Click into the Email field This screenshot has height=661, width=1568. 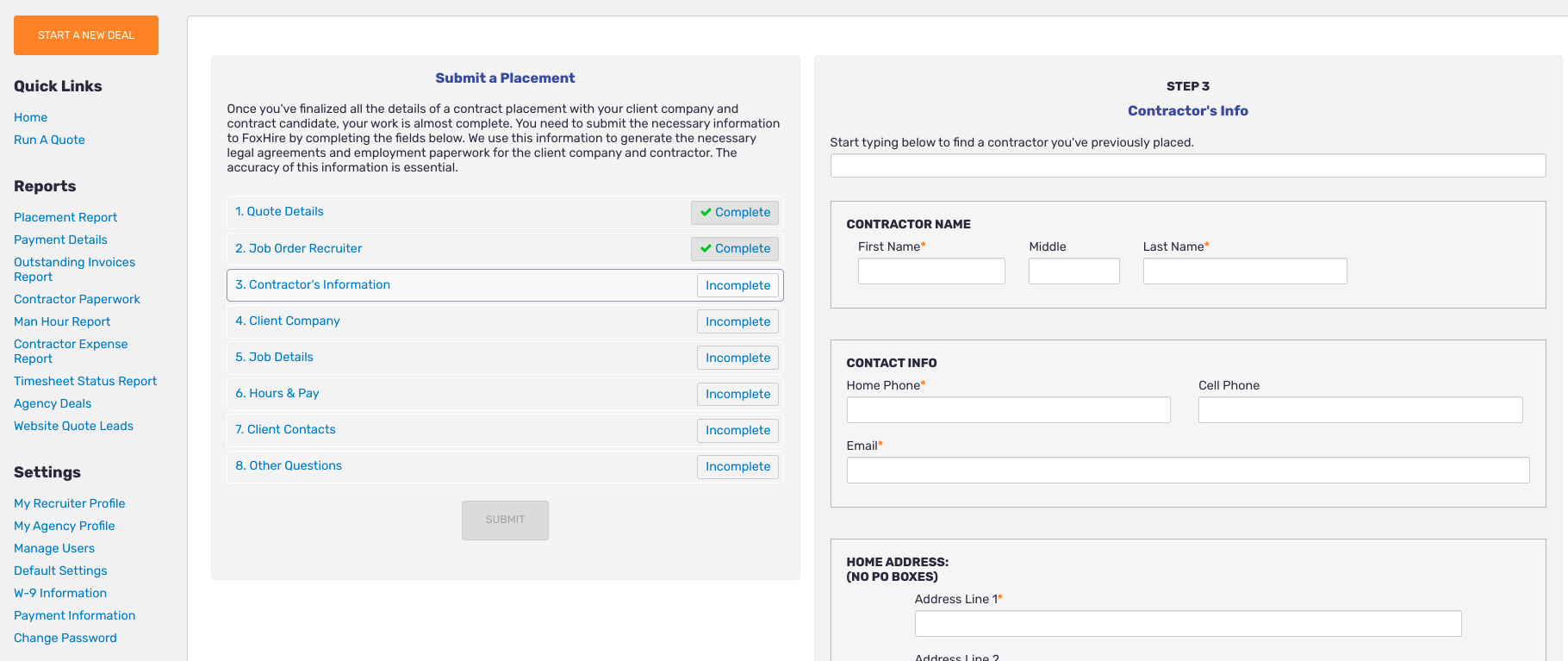click(1187, 471)
